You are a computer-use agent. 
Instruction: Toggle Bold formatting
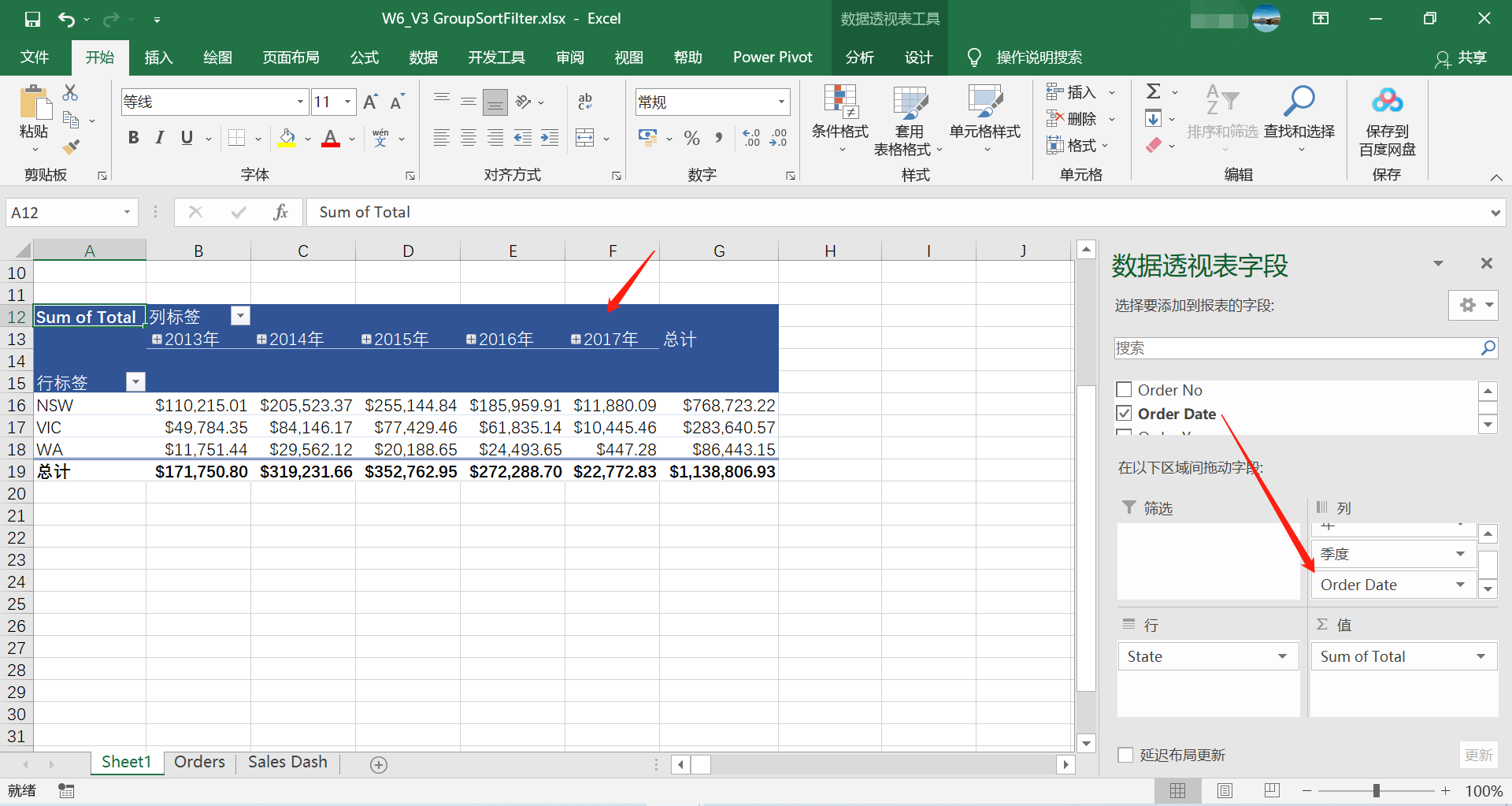point(133,138)
